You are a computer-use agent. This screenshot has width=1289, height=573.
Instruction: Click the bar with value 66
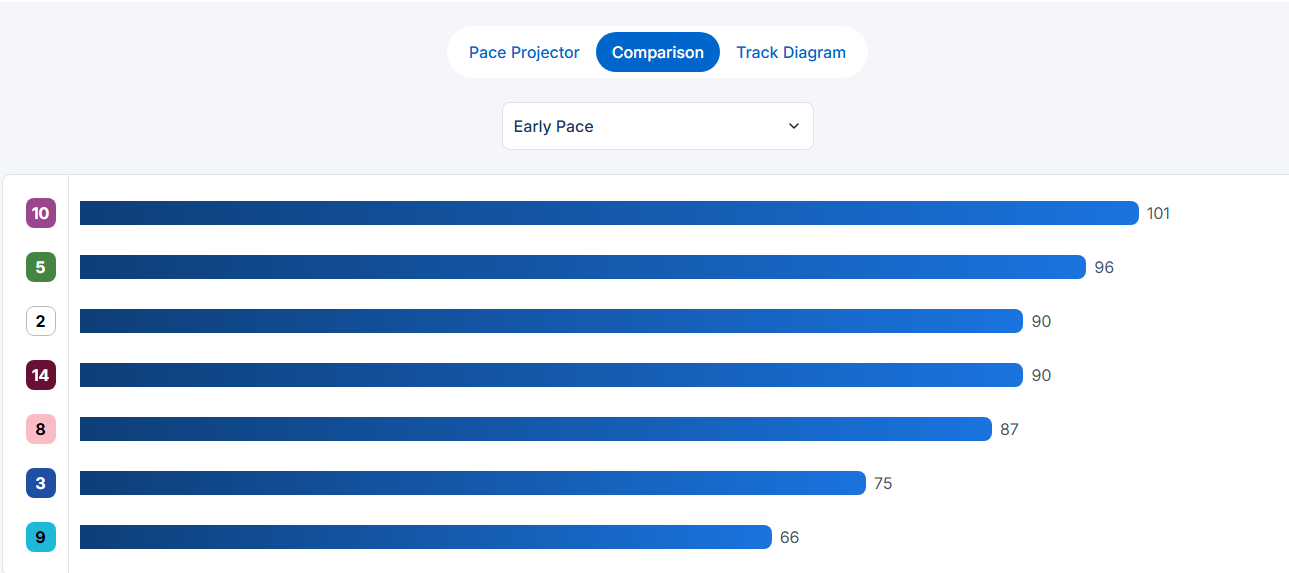(425, 537)
